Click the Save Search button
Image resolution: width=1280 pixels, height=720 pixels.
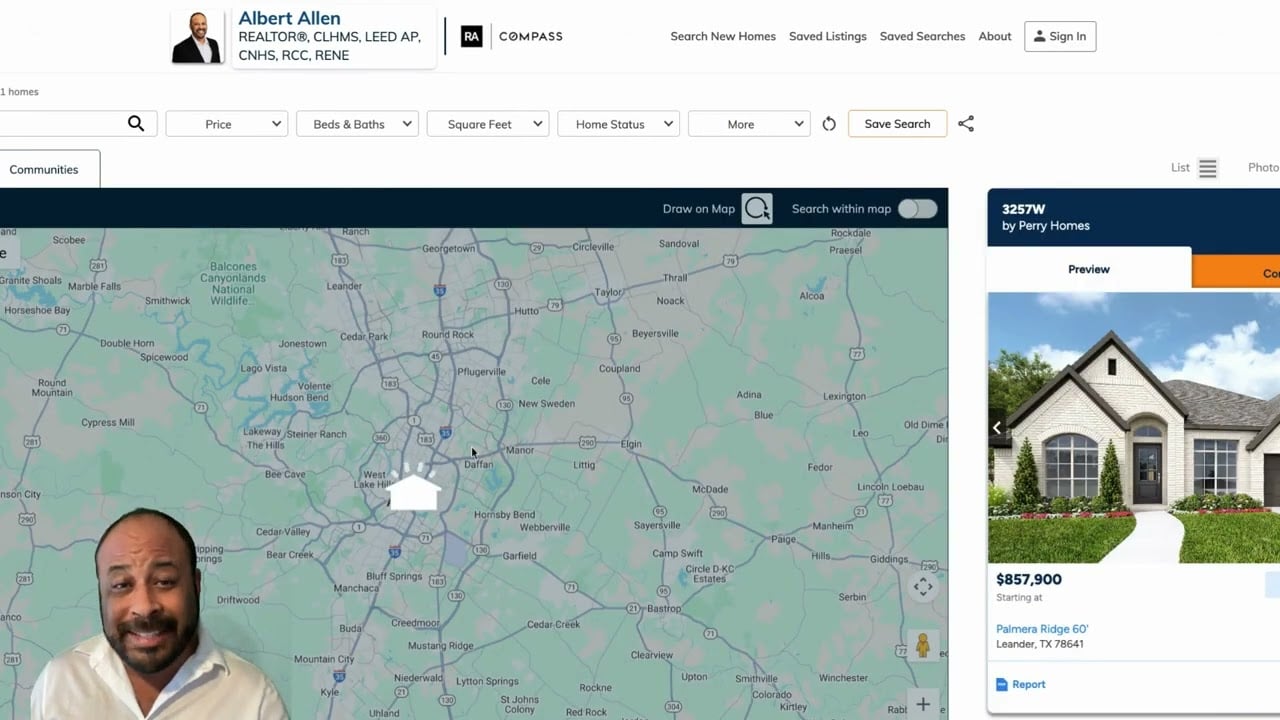point(897,124)
